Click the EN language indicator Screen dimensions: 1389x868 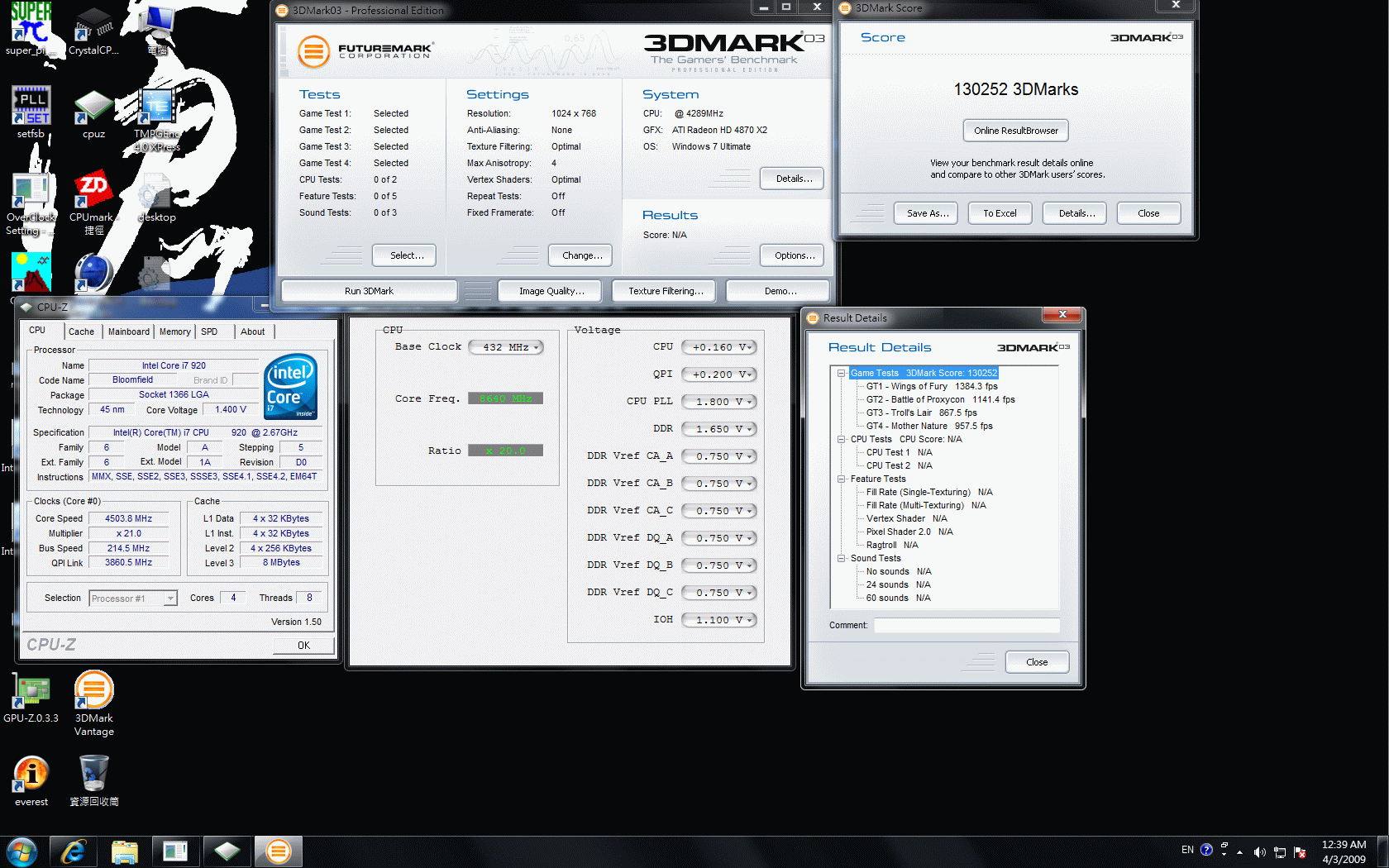click(x=1187, y=850)
